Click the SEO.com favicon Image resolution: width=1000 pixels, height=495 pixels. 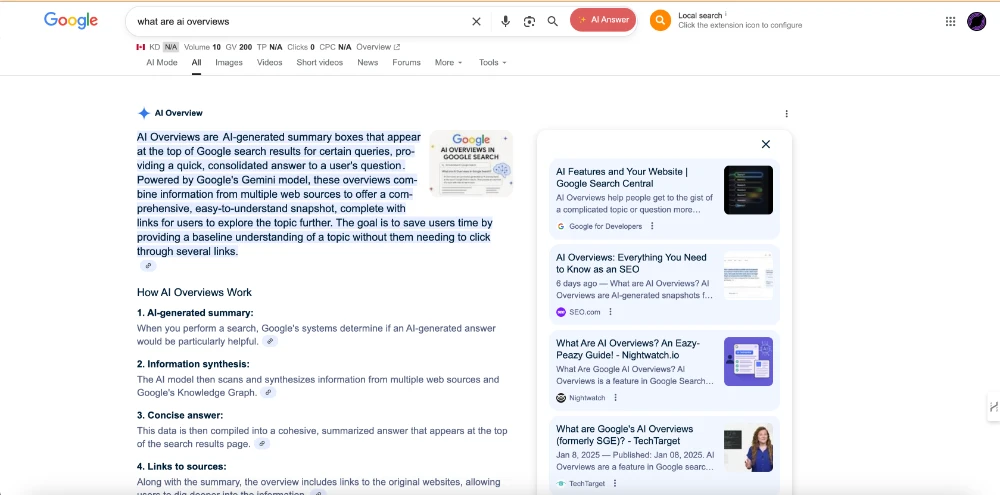point(561,312)
